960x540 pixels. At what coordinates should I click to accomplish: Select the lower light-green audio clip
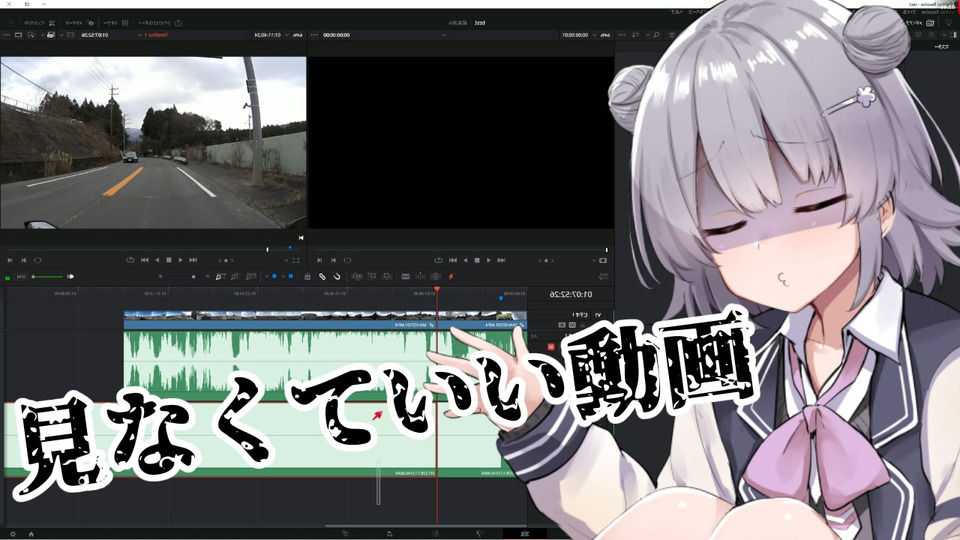[252, 438]
